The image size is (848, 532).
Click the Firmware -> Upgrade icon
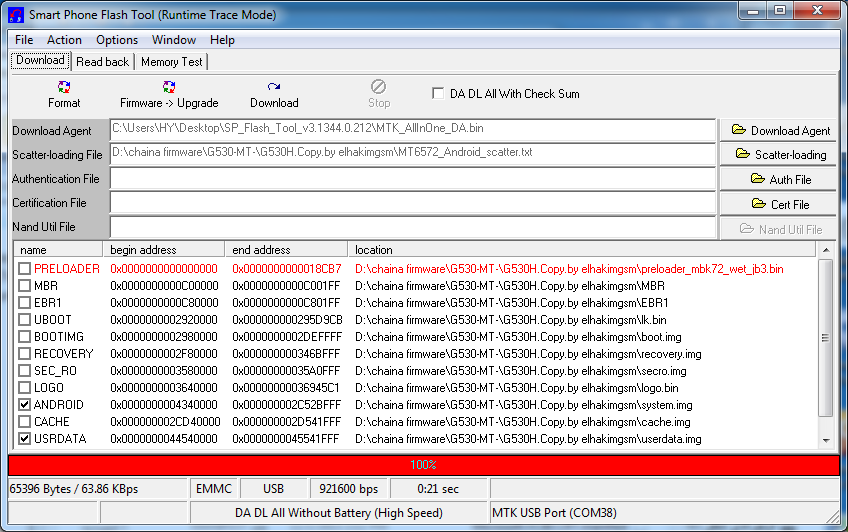pos(169,87)
